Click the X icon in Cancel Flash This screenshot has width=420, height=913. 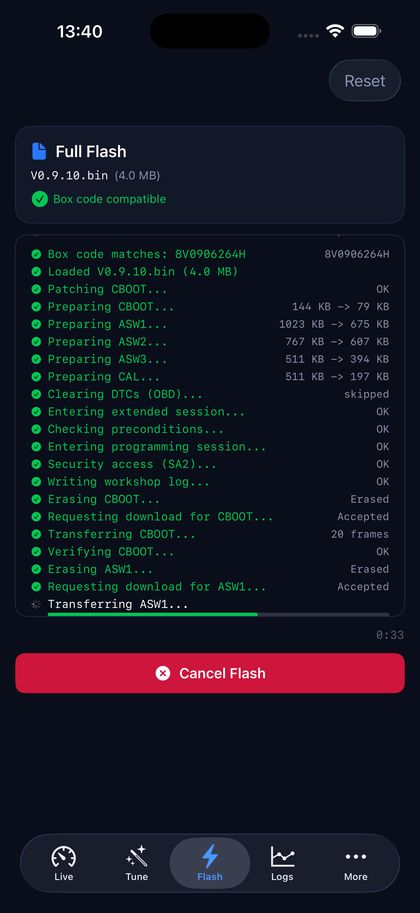tap(163, 673)
